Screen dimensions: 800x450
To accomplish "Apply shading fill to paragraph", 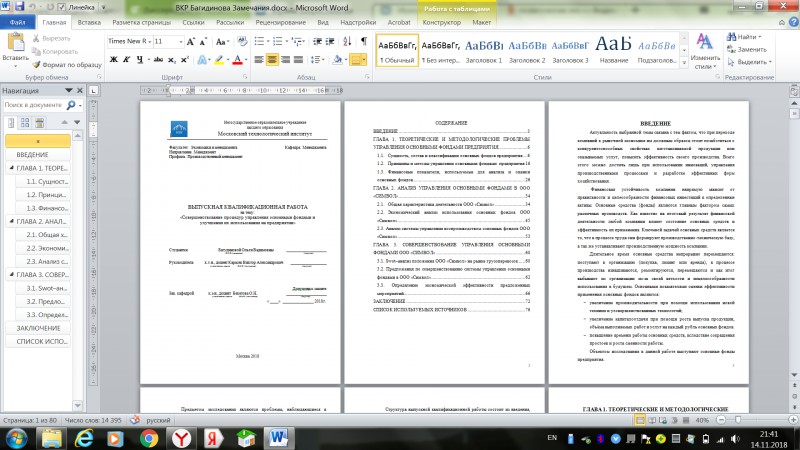I will tap(337, 60).
